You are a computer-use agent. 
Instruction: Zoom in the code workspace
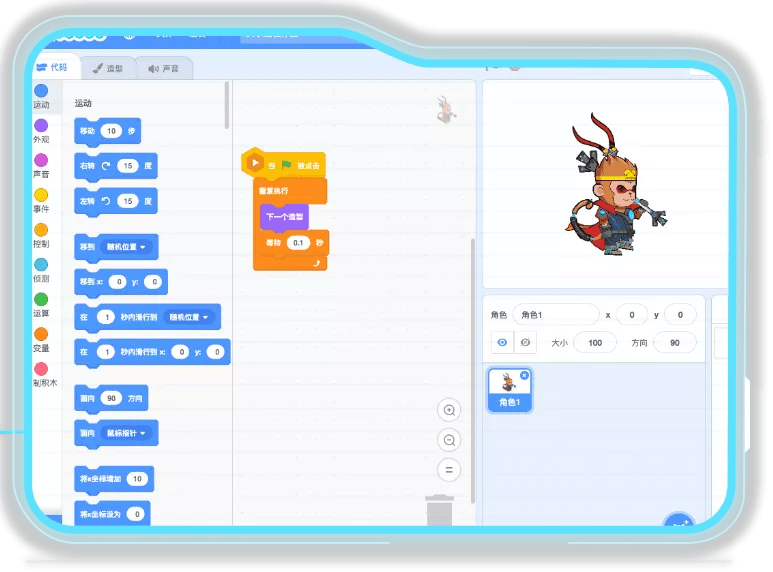[449, 410]
